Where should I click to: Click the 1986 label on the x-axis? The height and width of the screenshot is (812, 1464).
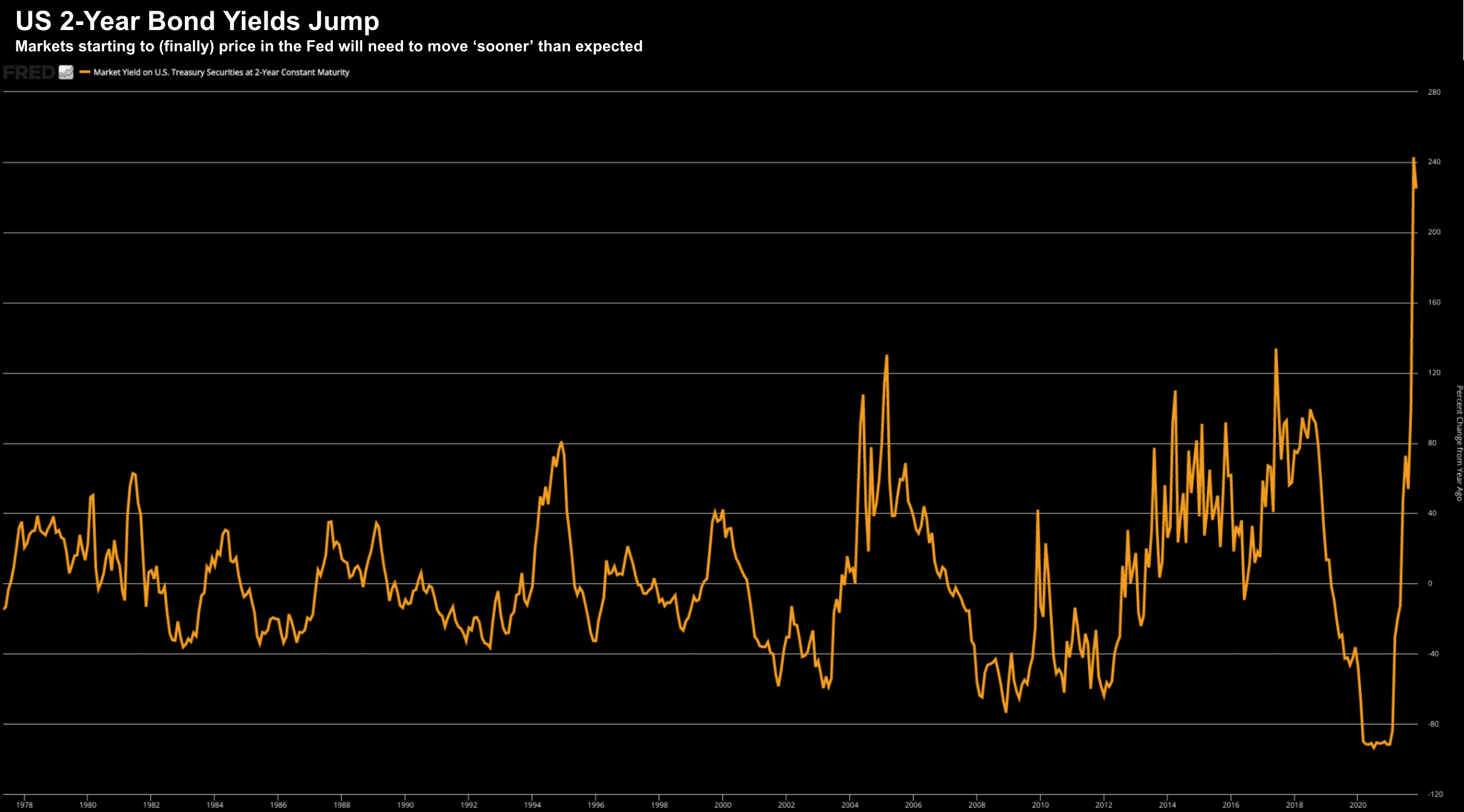[278, 805]
